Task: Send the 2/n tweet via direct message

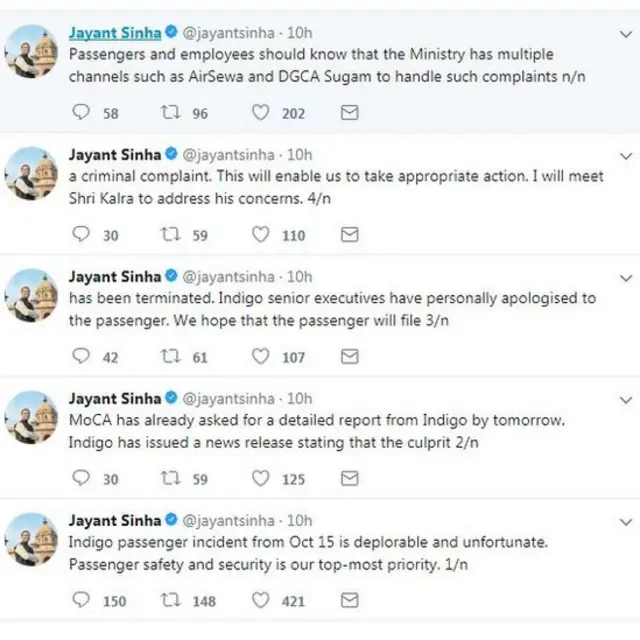Action: [350, 479]
